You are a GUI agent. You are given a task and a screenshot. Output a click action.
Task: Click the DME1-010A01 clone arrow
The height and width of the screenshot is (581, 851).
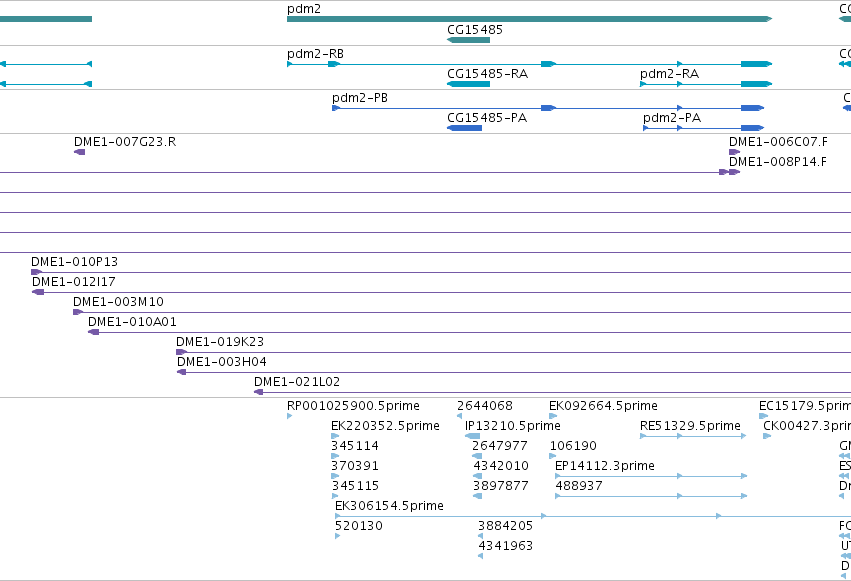point(93,332)
